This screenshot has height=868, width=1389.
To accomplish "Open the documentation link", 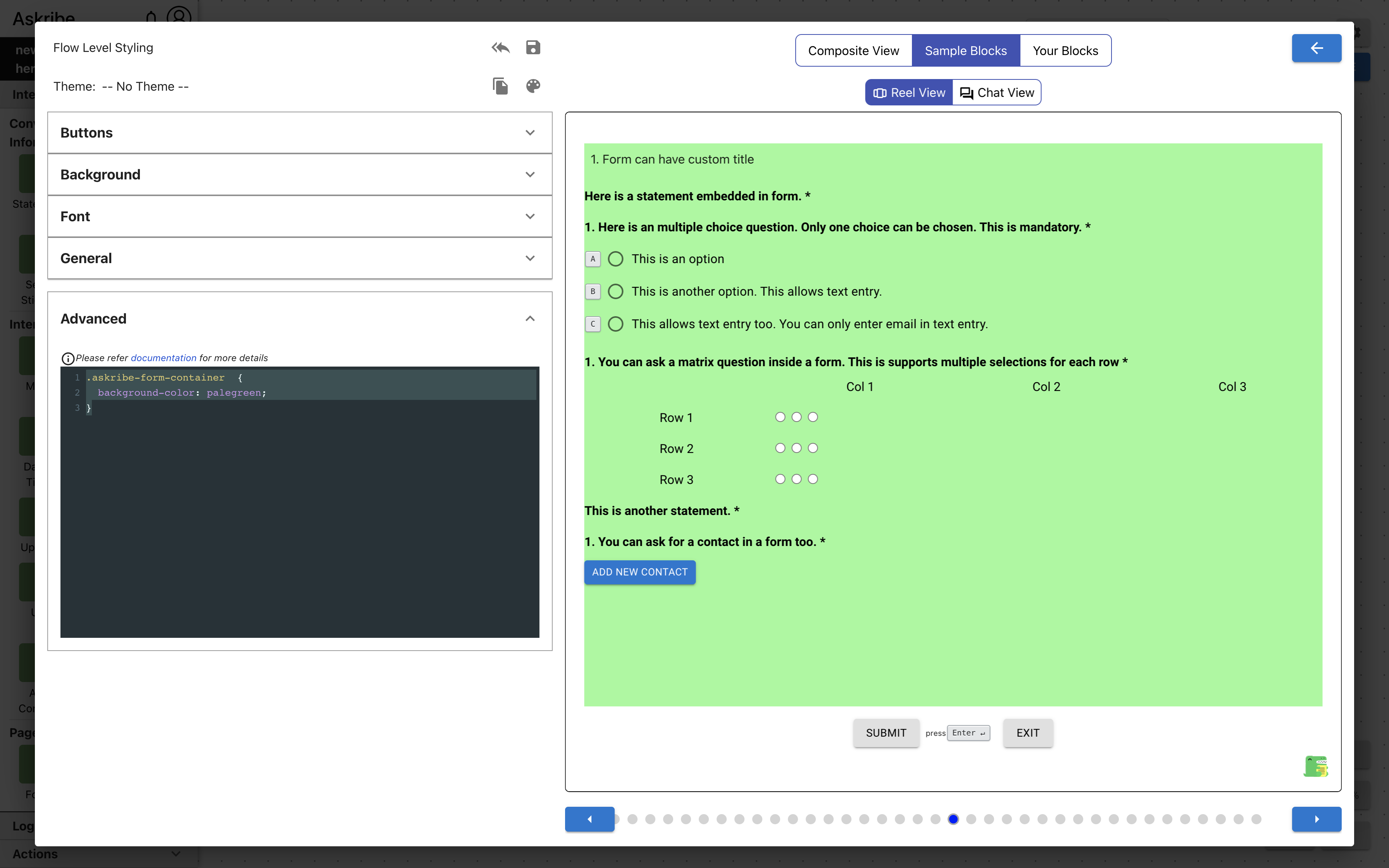I will pos(164,358).
